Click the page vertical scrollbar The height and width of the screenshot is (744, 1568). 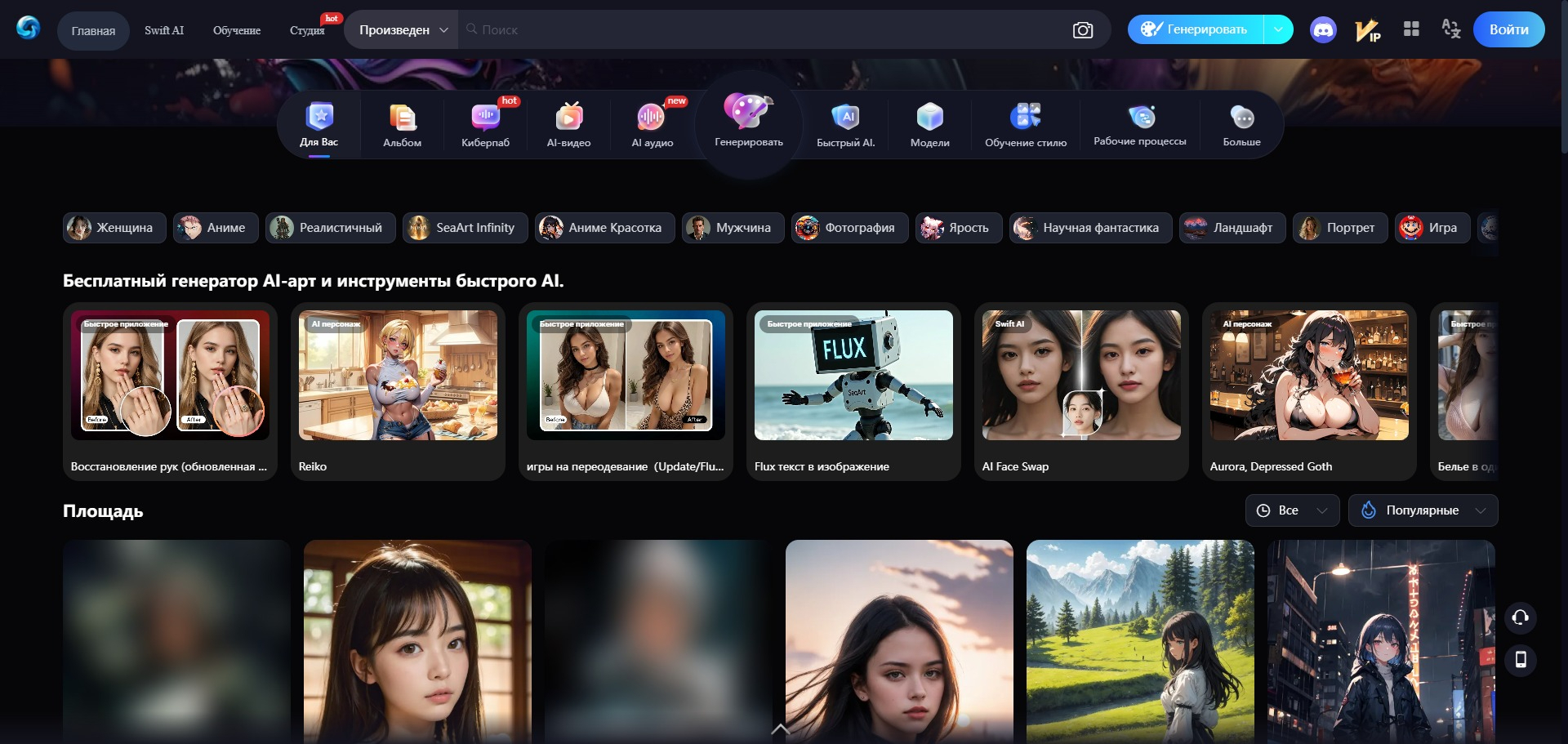[x=1564, y=78]
